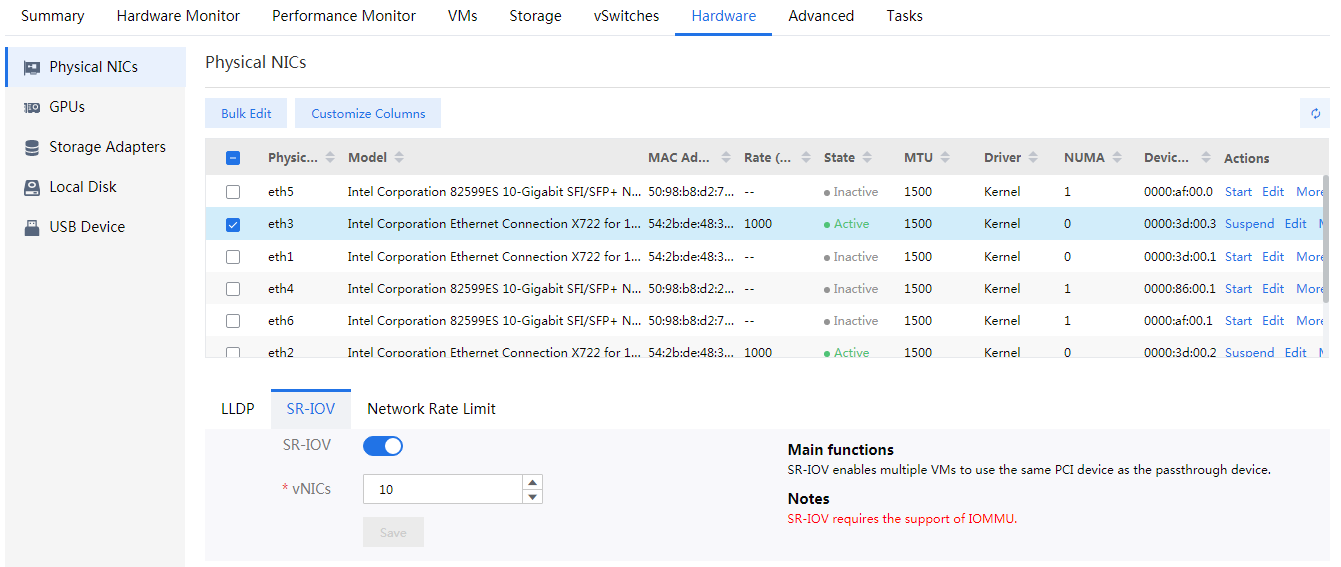Uncheck the eth3 row checkbox
Viewport: 1341px width, 567px height.
[x=233, y=224]
